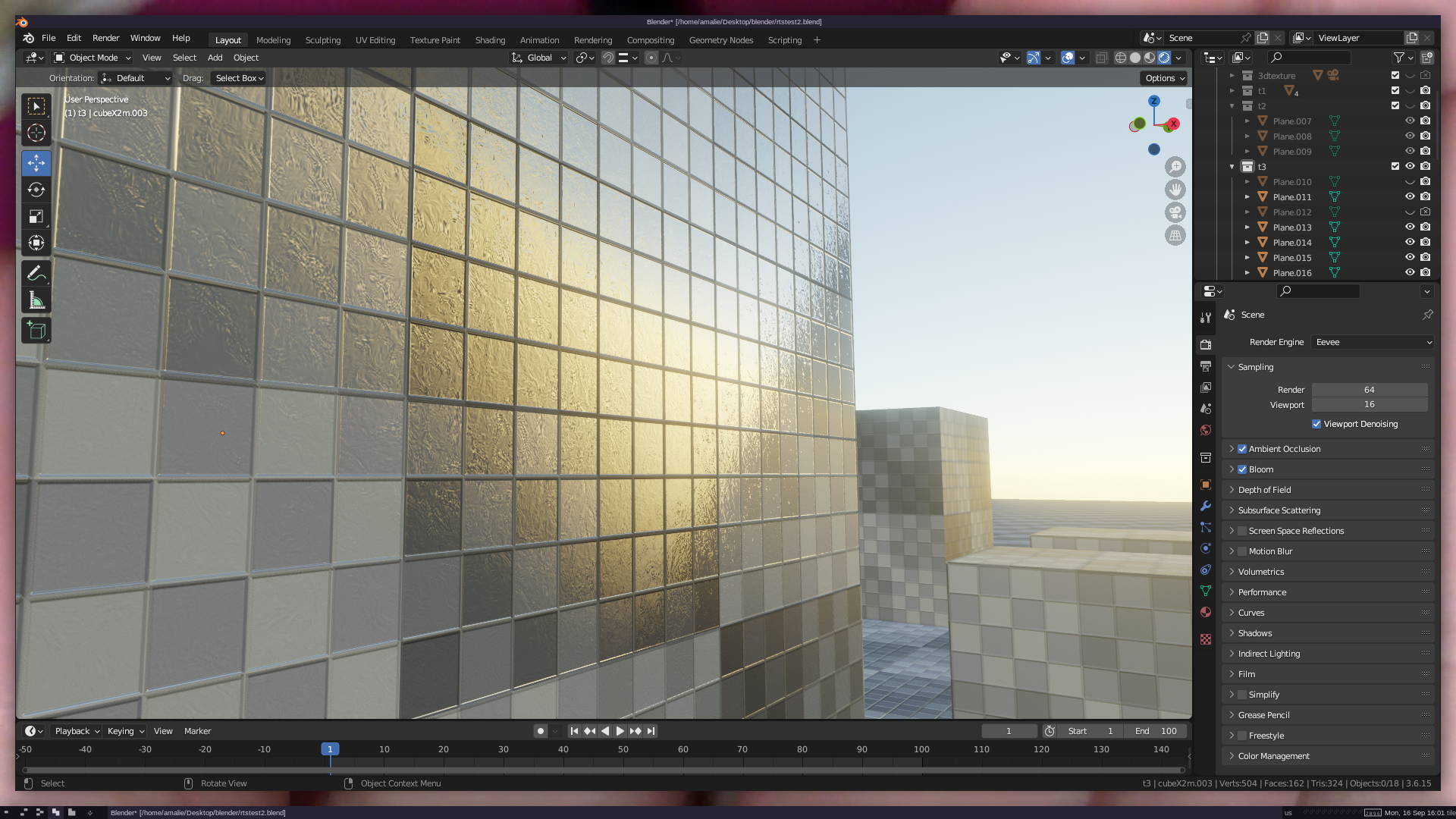1456x819 pixels.
Task: Open the Render Engine dropdown
Action: tap(1373, 342)
